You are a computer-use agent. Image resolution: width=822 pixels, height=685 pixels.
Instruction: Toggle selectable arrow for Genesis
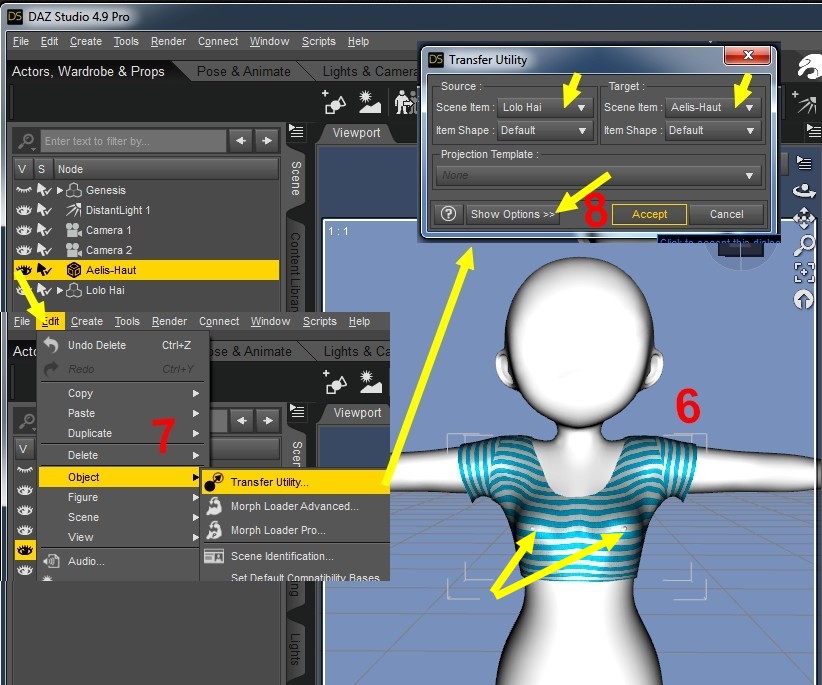pos(44,190)
